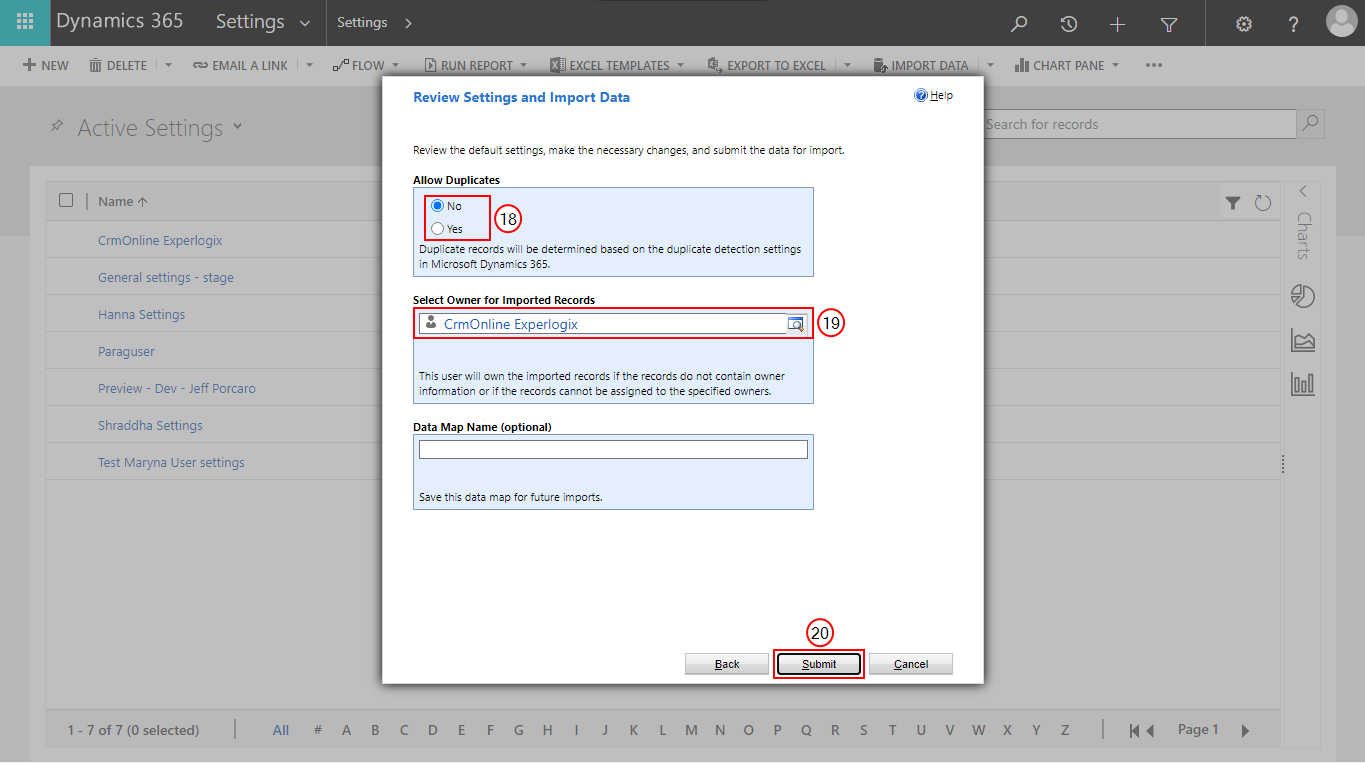Image resolution: width=1365 pixels, height=763 pixels.
Task: Go to the next page arrow
Action: pos(1245,731)
